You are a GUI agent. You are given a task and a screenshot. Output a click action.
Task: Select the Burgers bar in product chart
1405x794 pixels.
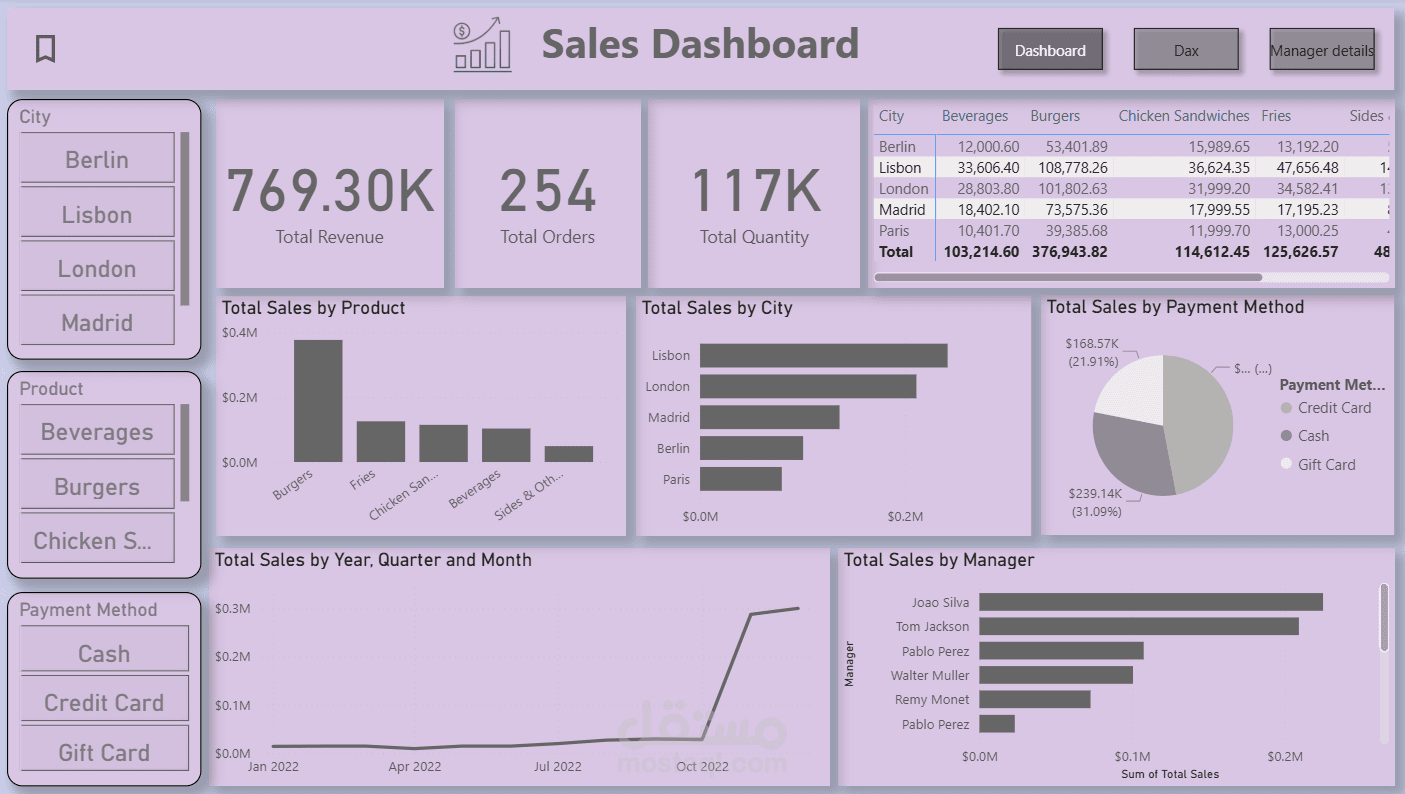pyautogui.click(x=318, y=401)
